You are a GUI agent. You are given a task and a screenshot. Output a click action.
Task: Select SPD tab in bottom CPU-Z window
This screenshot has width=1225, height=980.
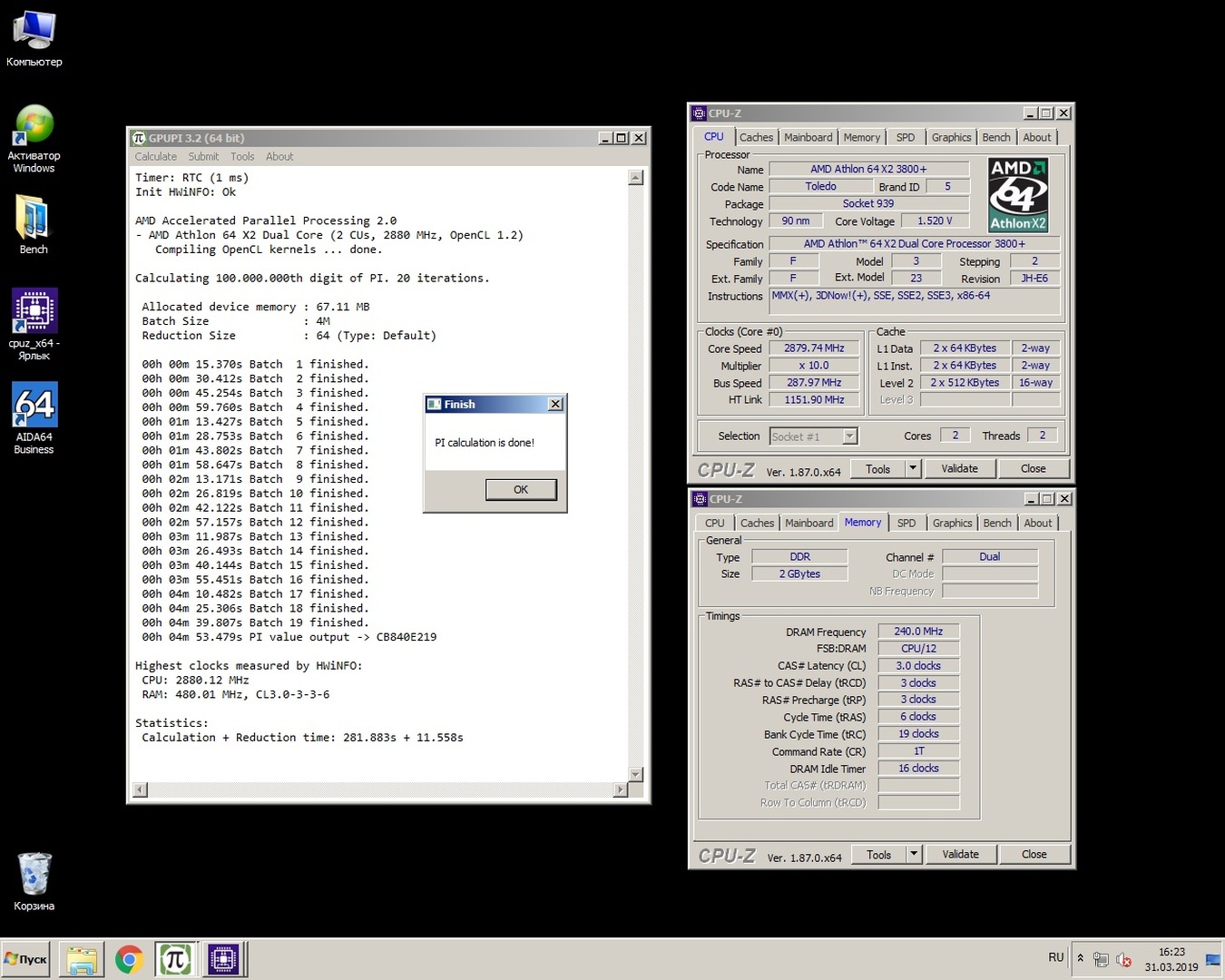coord(906,524)
